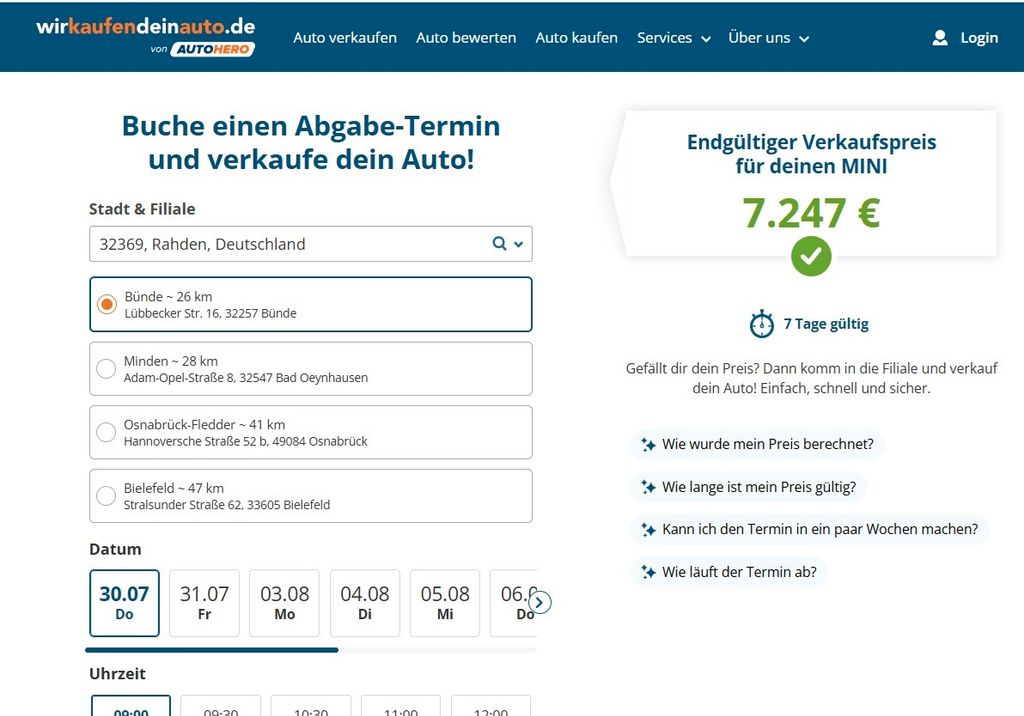Expand the Über uns menu chevron
The height and width of the screenshot is (716, 1024).
[805, 39]
